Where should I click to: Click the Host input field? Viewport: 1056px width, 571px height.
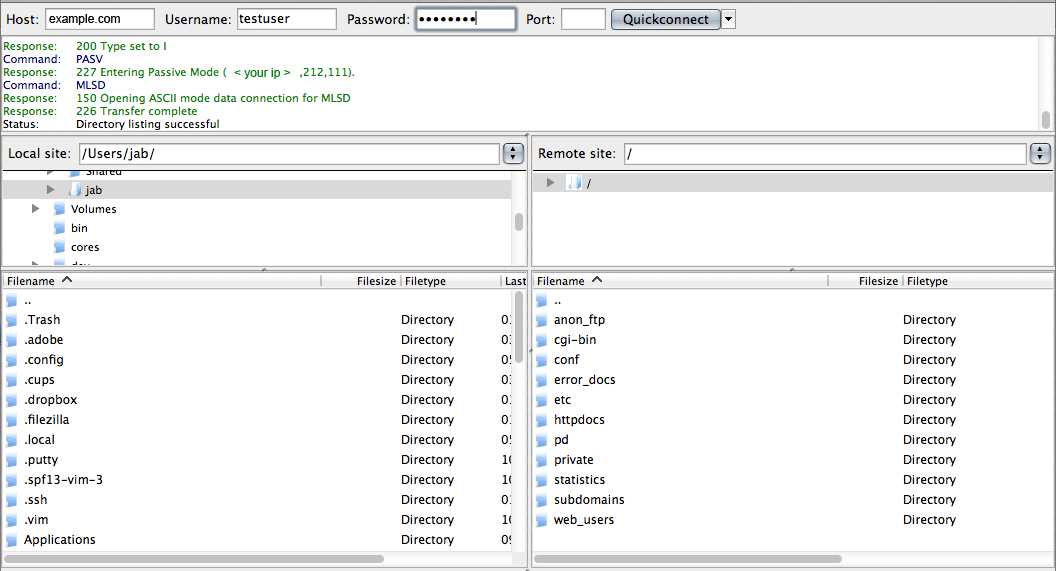100,19
